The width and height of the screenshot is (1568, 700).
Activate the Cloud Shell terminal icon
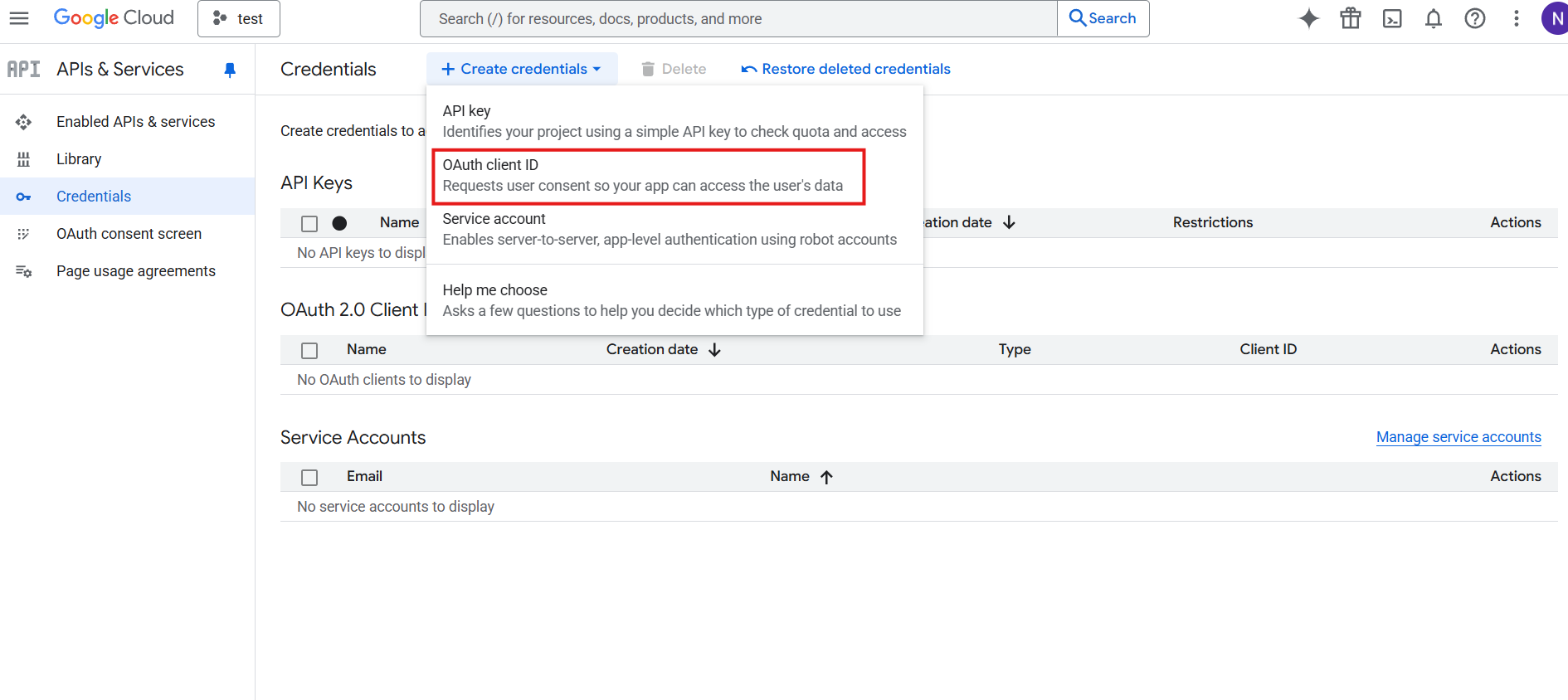tap(1391, 18)
